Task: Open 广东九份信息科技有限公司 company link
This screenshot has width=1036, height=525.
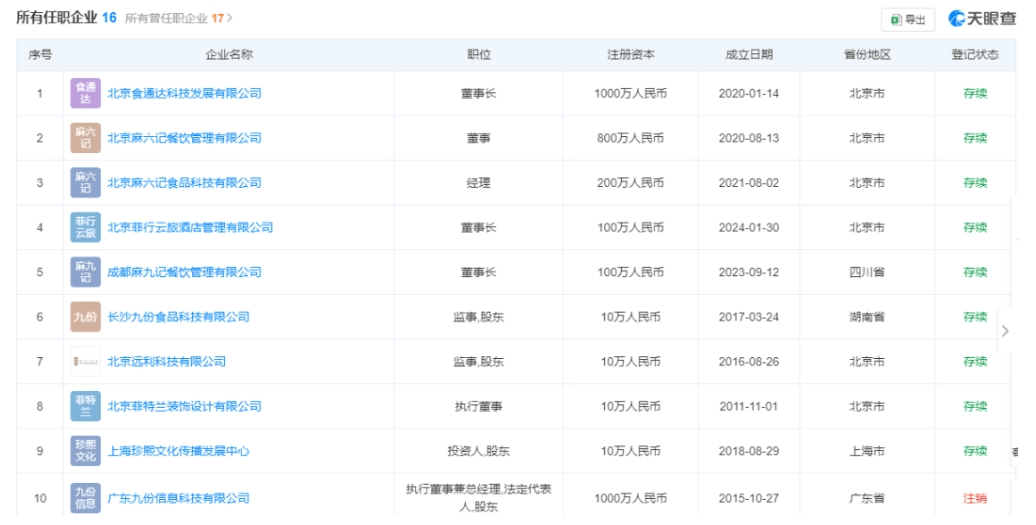Action: click(178, 498)
